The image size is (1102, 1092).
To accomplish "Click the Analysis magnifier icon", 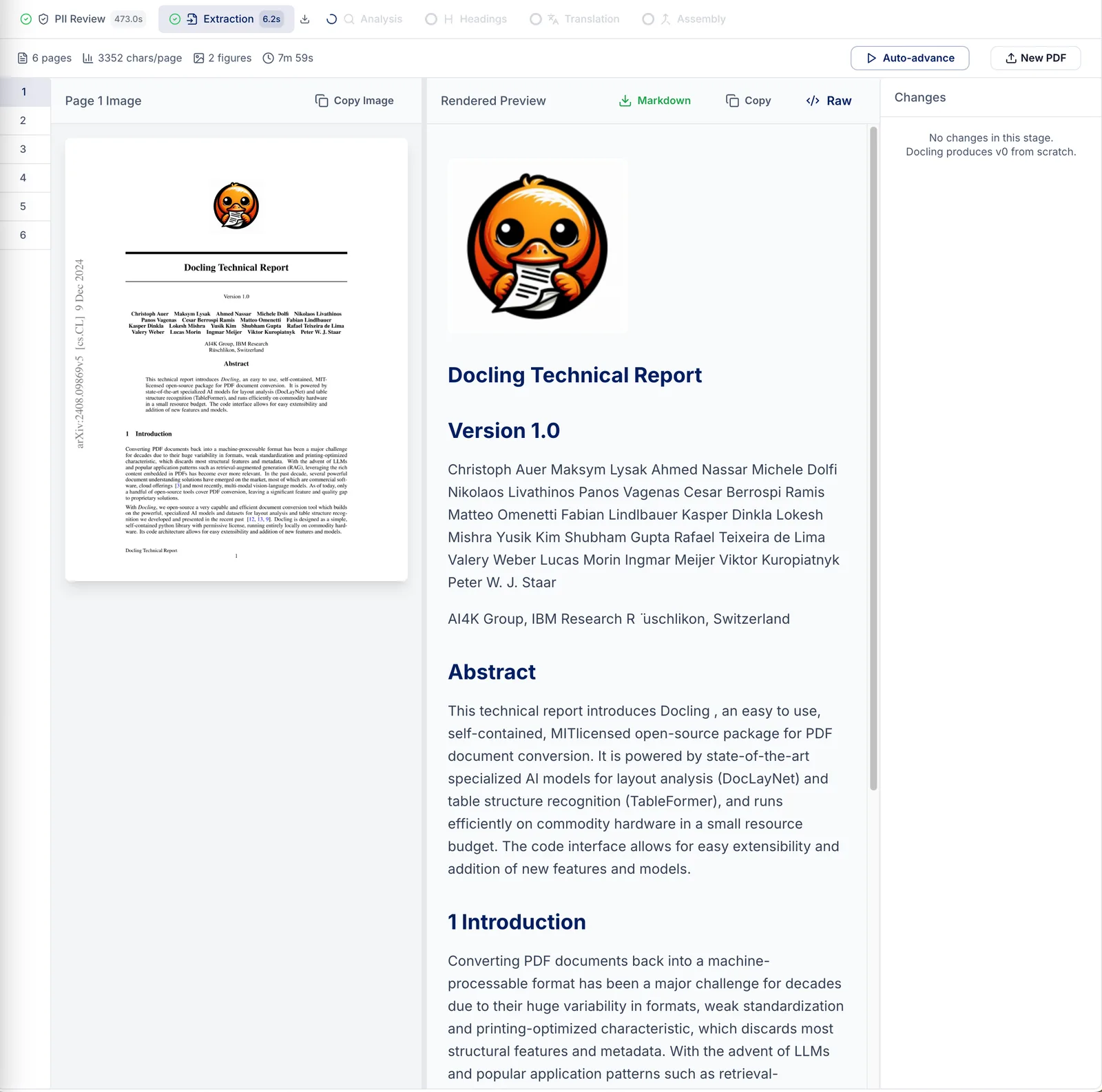I will pyautogui.click(x=349, y=19).
